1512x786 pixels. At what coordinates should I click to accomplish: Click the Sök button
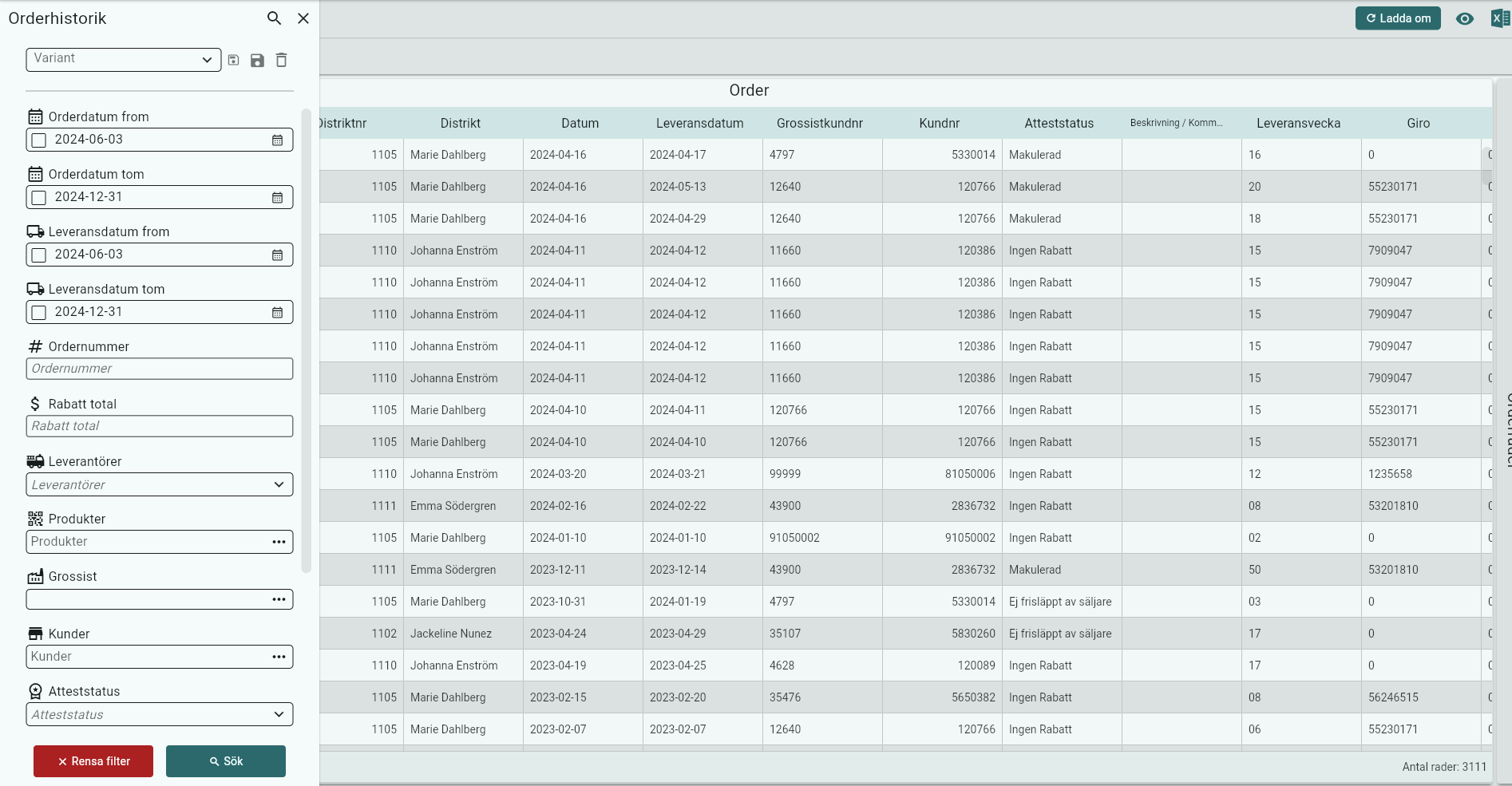point(226,761)
